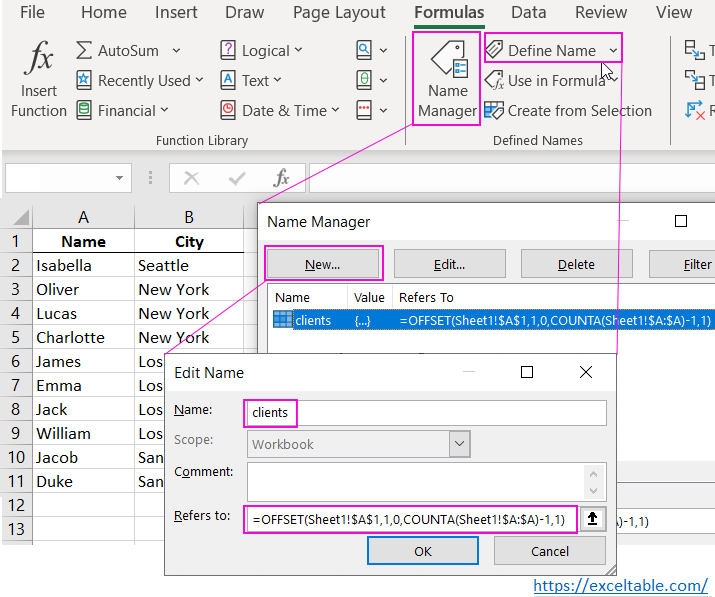Screen dimensions: 715x597
Task: Open the More Functions icon
Action: 363,110
